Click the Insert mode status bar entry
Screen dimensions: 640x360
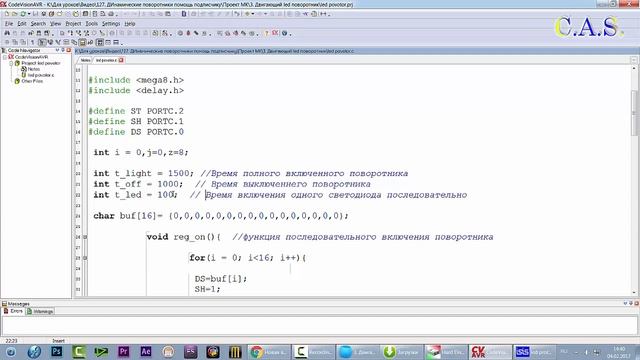coord(58,341)
